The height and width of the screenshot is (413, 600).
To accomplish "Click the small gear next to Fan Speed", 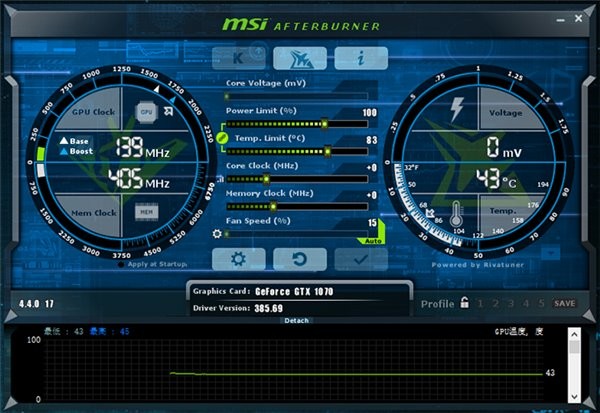I will coord(217,233).
